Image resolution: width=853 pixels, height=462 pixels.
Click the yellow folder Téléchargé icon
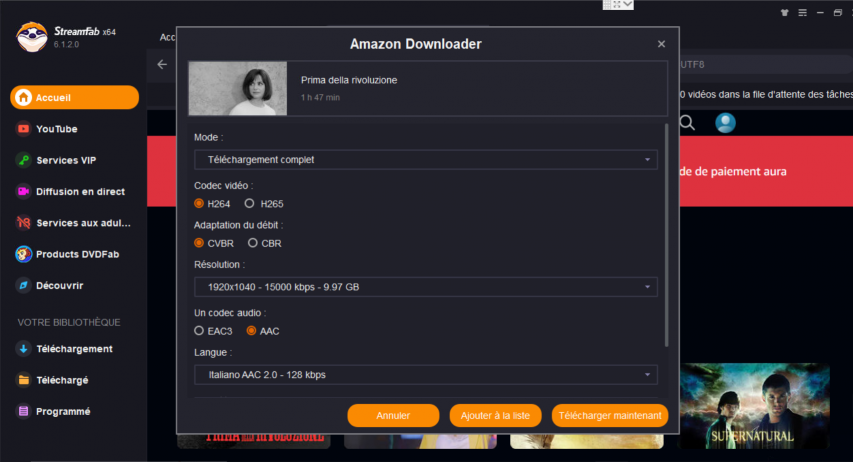coord(23,380)
